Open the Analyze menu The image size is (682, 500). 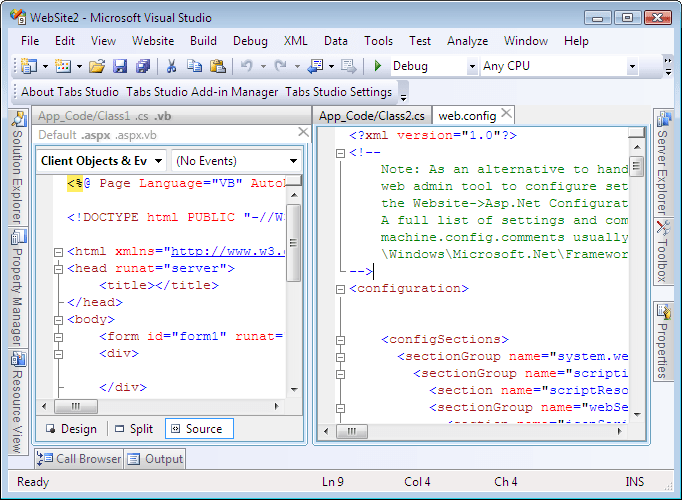[468, 41]
